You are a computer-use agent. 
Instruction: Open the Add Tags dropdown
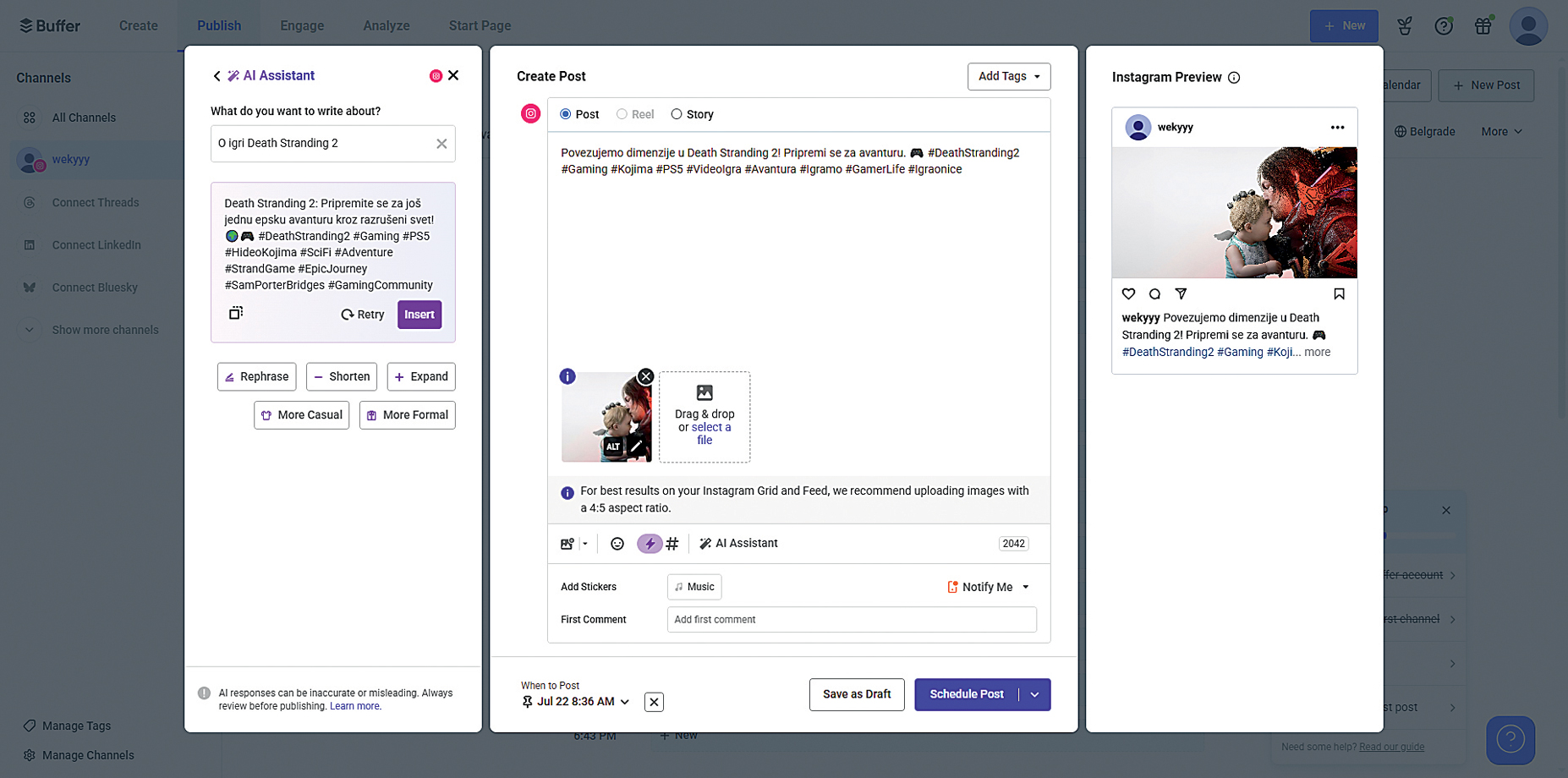click(x=1008, y=76)
